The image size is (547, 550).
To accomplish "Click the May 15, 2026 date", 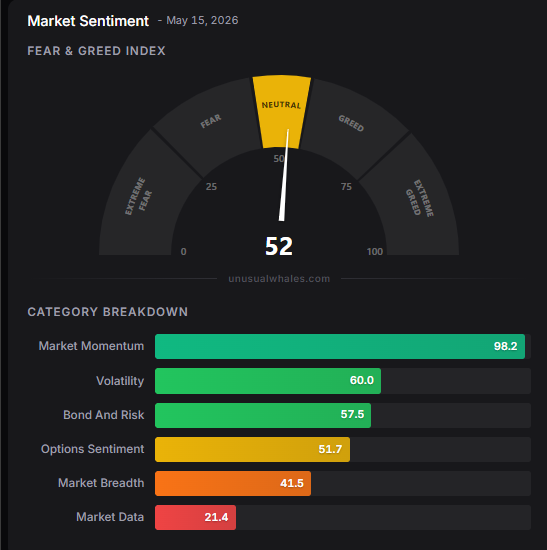I will pyautogui.click(x=202, y=20).
